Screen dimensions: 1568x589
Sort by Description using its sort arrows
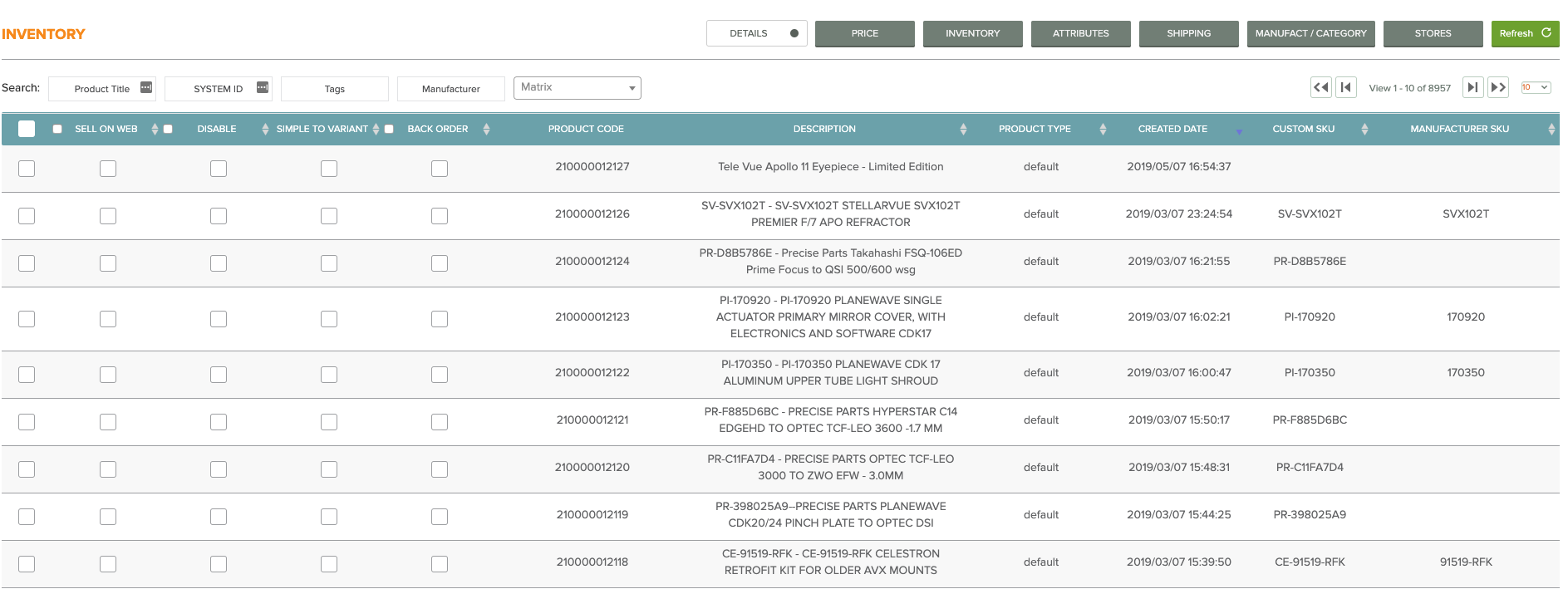coord(963,129)
